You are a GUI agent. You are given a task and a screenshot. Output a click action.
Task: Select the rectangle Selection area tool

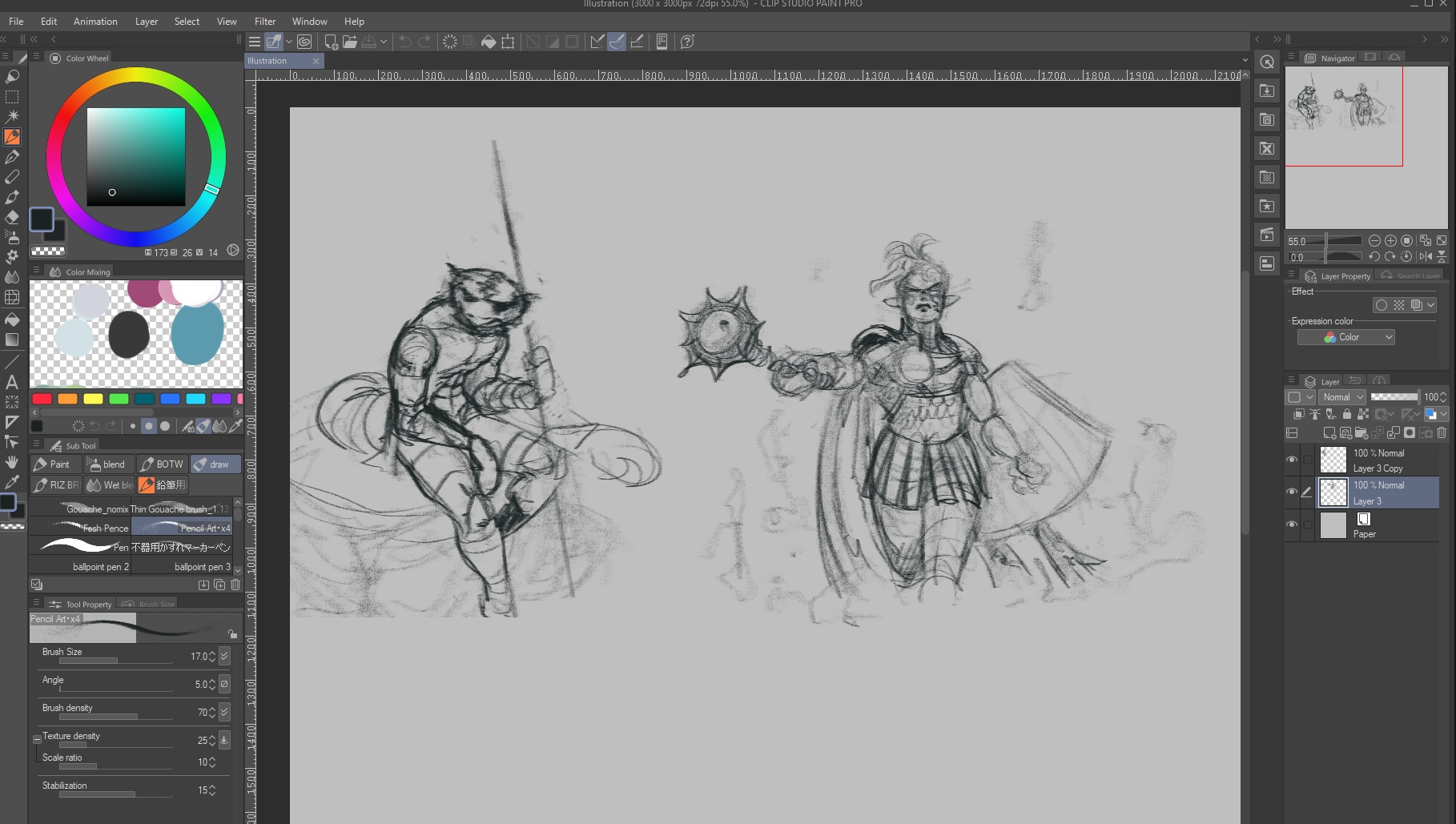point(12,97)
